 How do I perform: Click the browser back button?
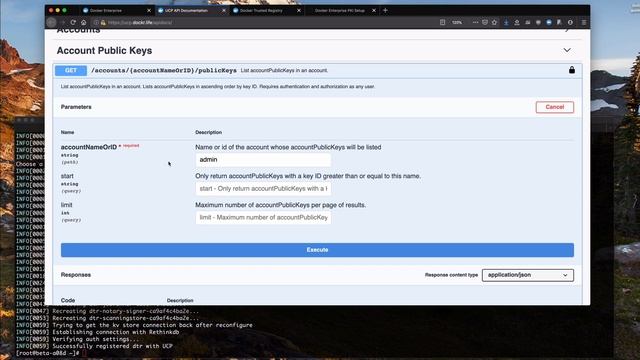click(51, 22)
